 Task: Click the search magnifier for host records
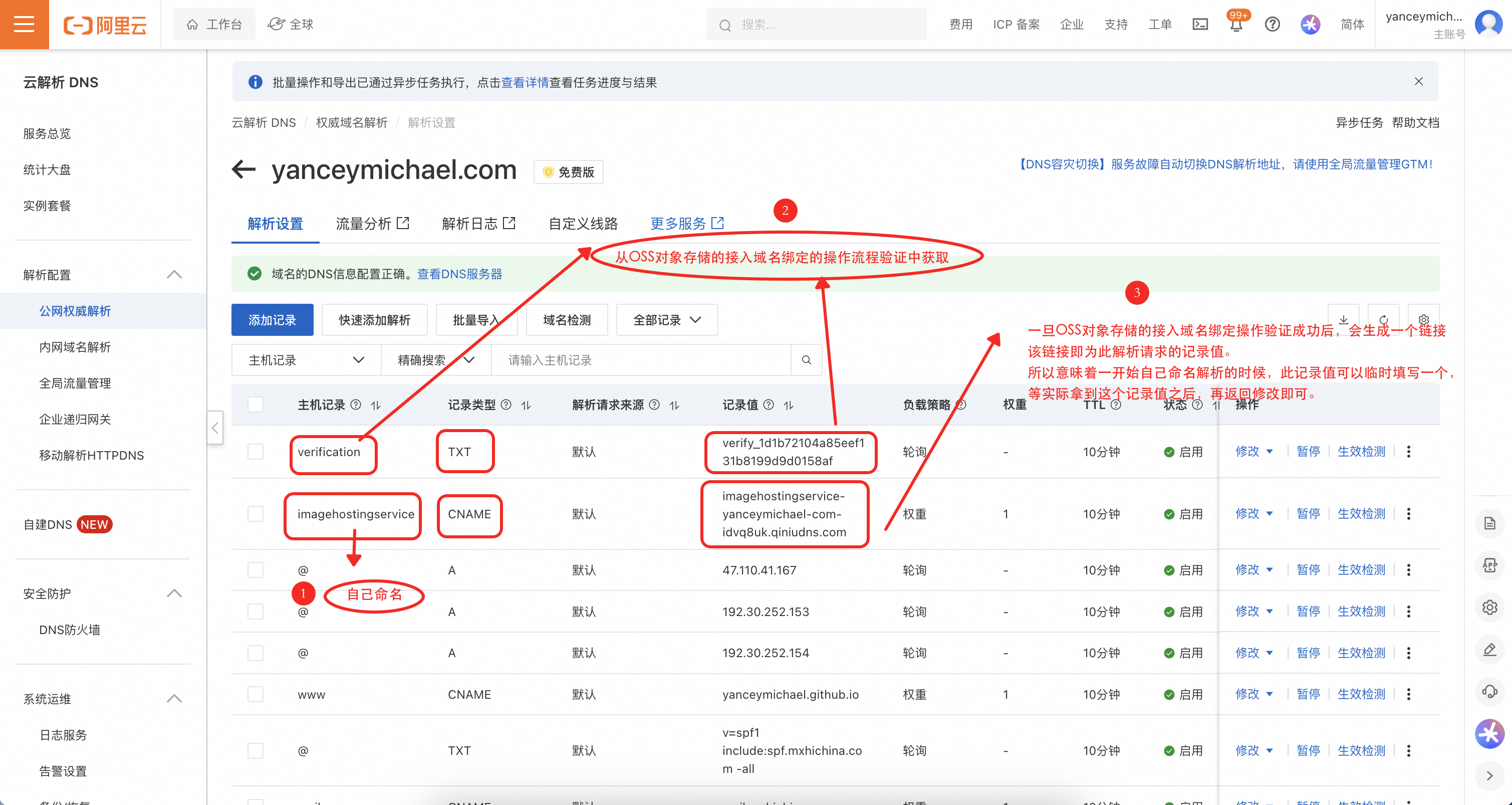807,360
